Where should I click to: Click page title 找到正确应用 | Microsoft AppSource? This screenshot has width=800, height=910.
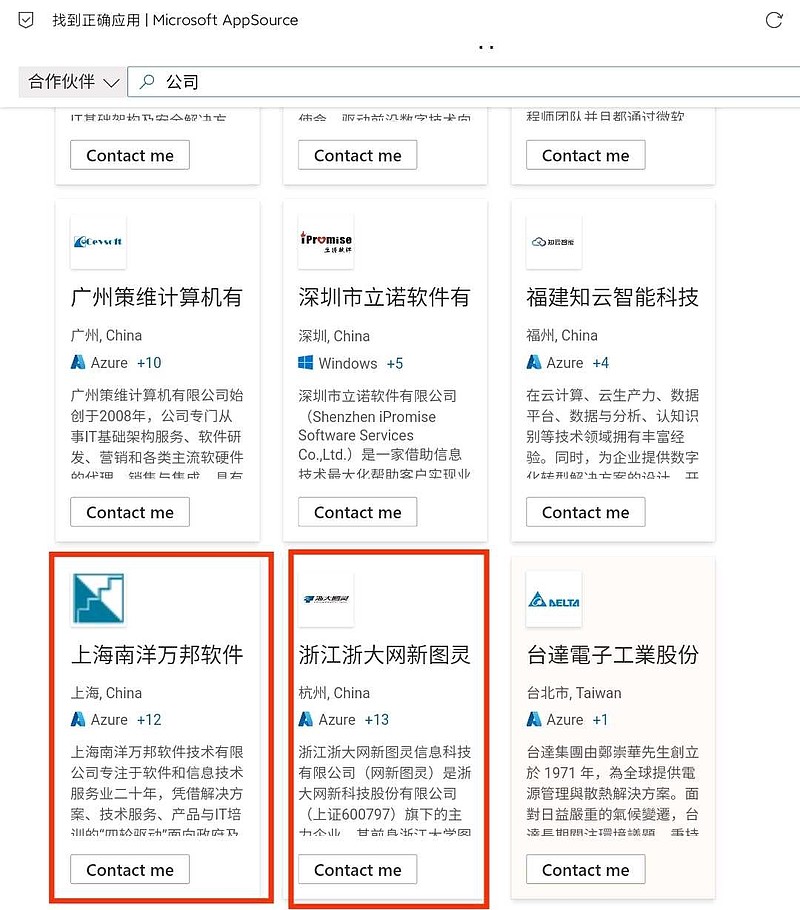pos(175,20)
